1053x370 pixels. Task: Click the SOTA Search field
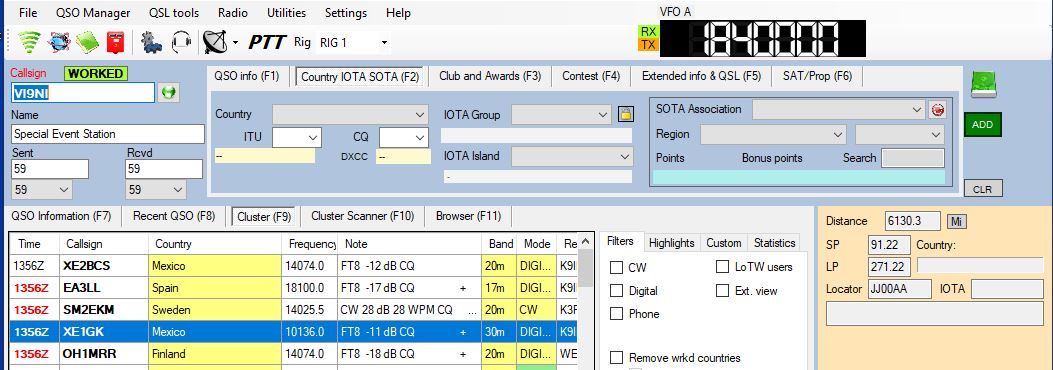click(x=913, y=158)
